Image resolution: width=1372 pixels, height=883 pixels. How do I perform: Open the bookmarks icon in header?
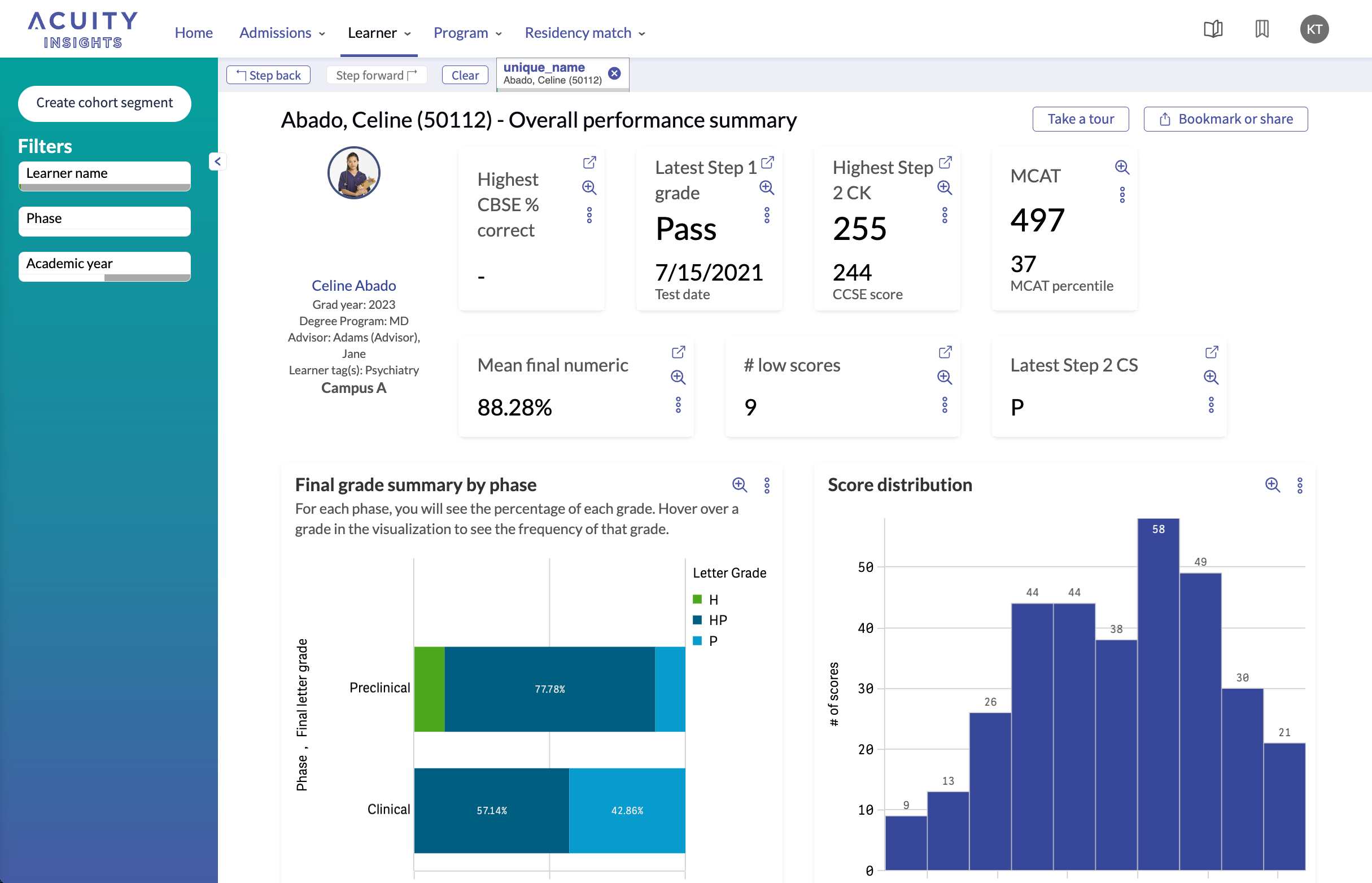pyautogui.click(x=1261, y=29)
